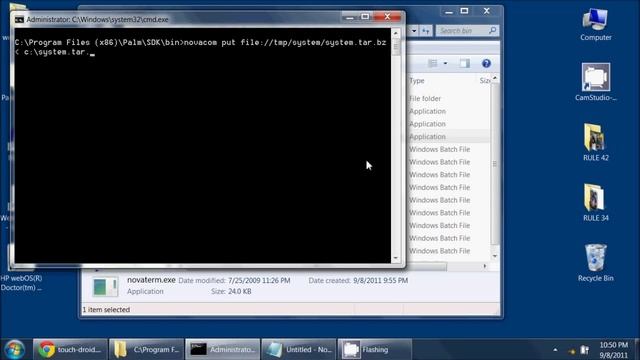This screenshot has height=360, width=640.
Task: Switch to the Flashing taskbar button
Action: (x=374, y=349)
